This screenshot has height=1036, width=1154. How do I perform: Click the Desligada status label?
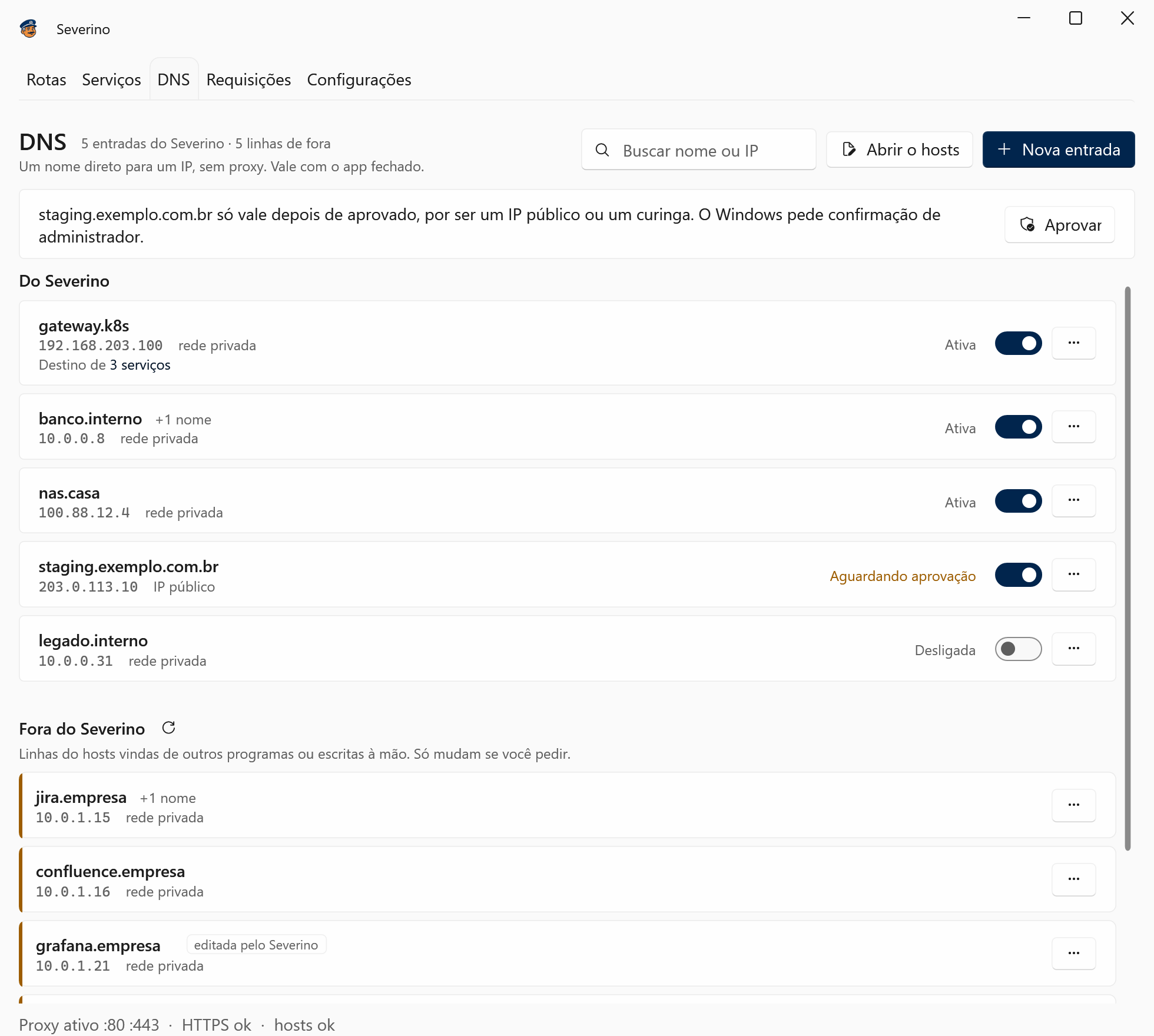(945, 650)
